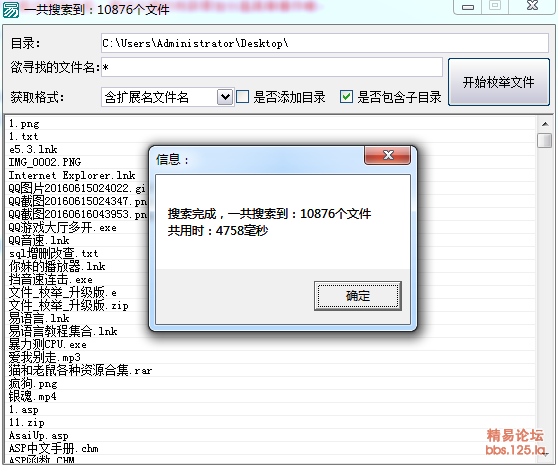
Task: Focus the 目录 path input field
Action: [325, 43]
